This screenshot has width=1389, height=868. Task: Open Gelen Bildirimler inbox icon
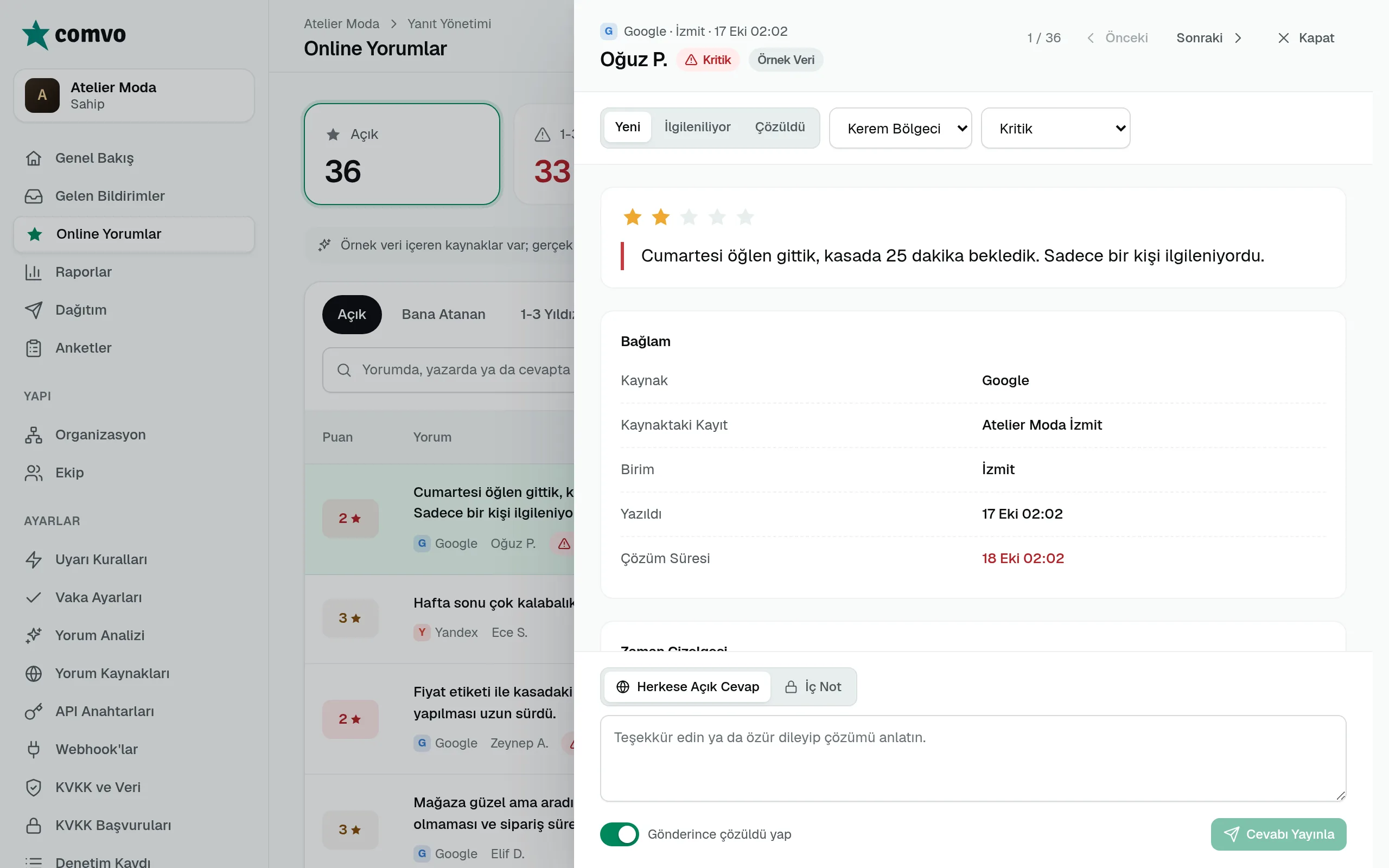[34, 196]
